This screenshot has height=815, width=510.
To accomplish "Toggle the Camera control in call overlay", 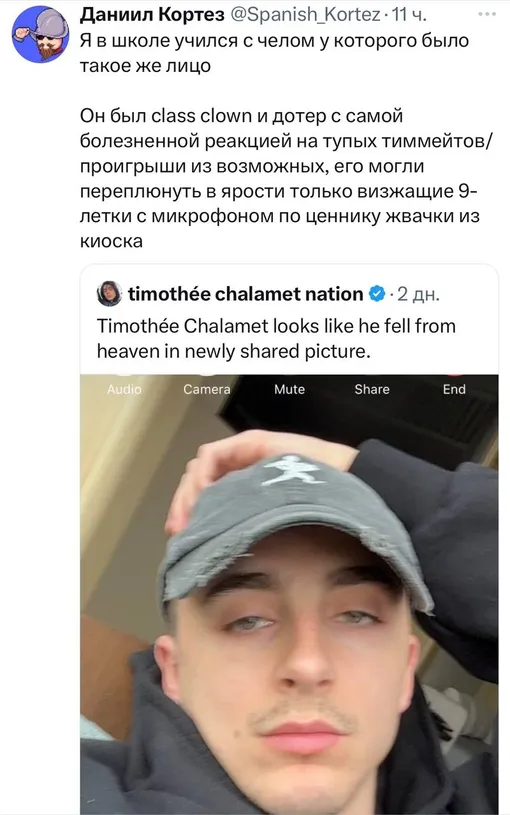I will point(206,389).
